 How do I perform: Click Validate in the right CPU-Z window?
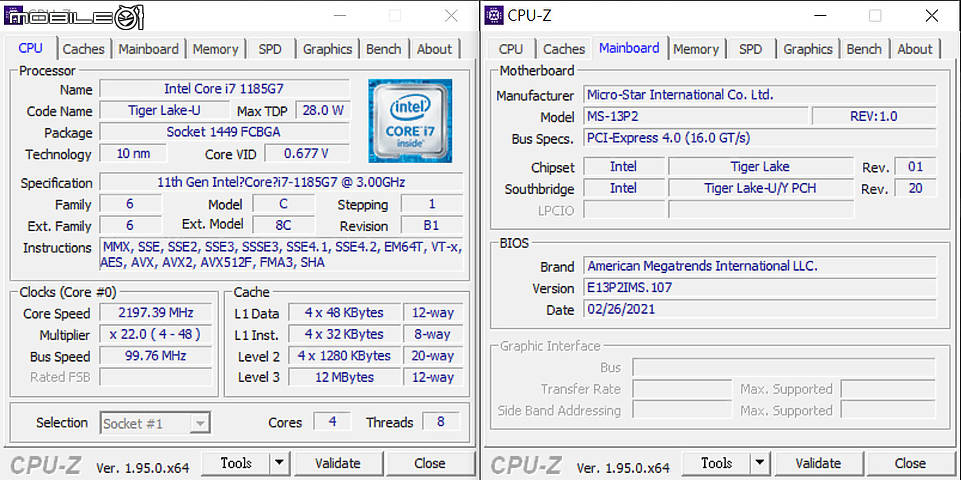coord(818,463)
